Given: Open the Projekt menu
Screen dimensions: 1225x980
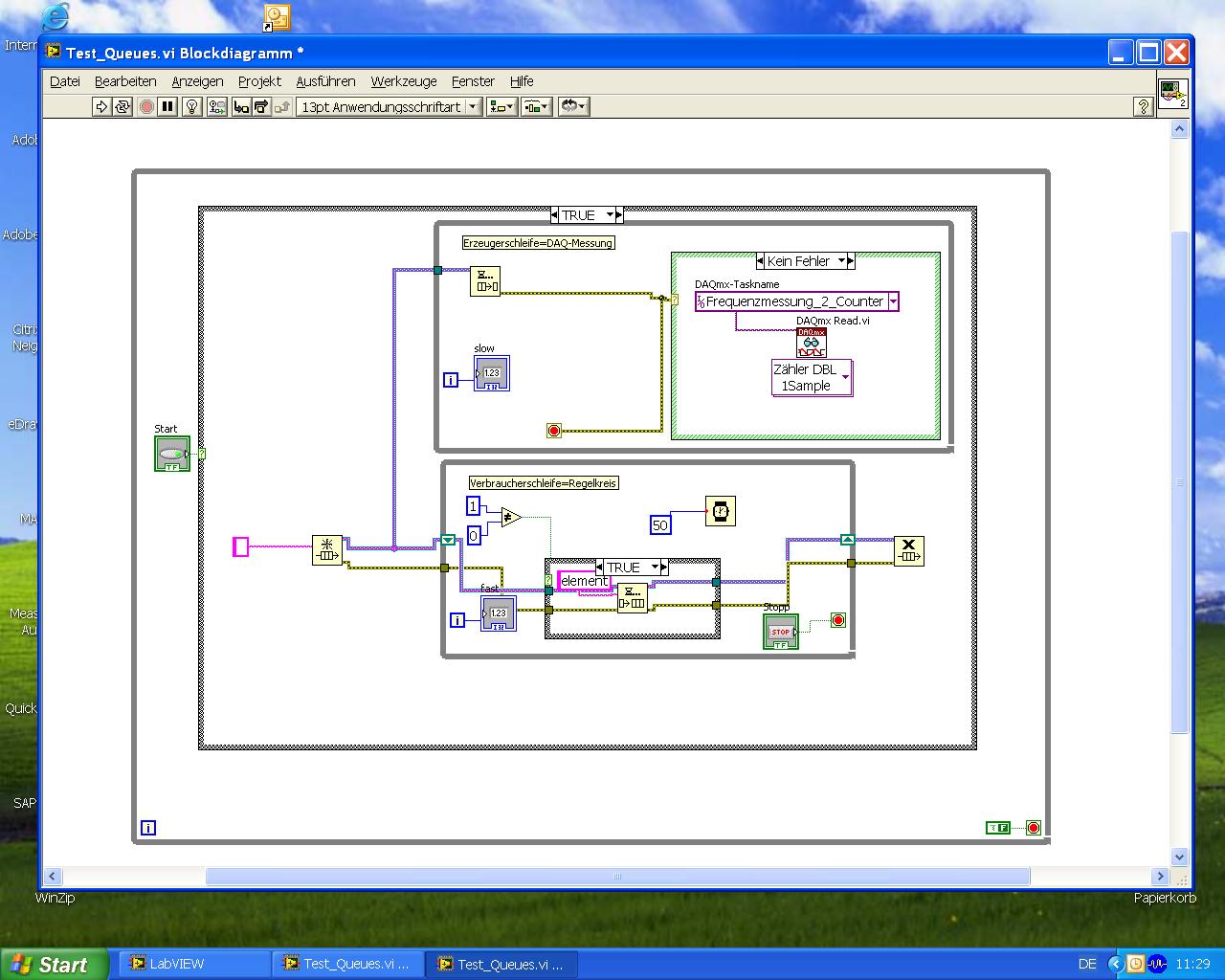Looking at the screenshot, I should point(259,81).
